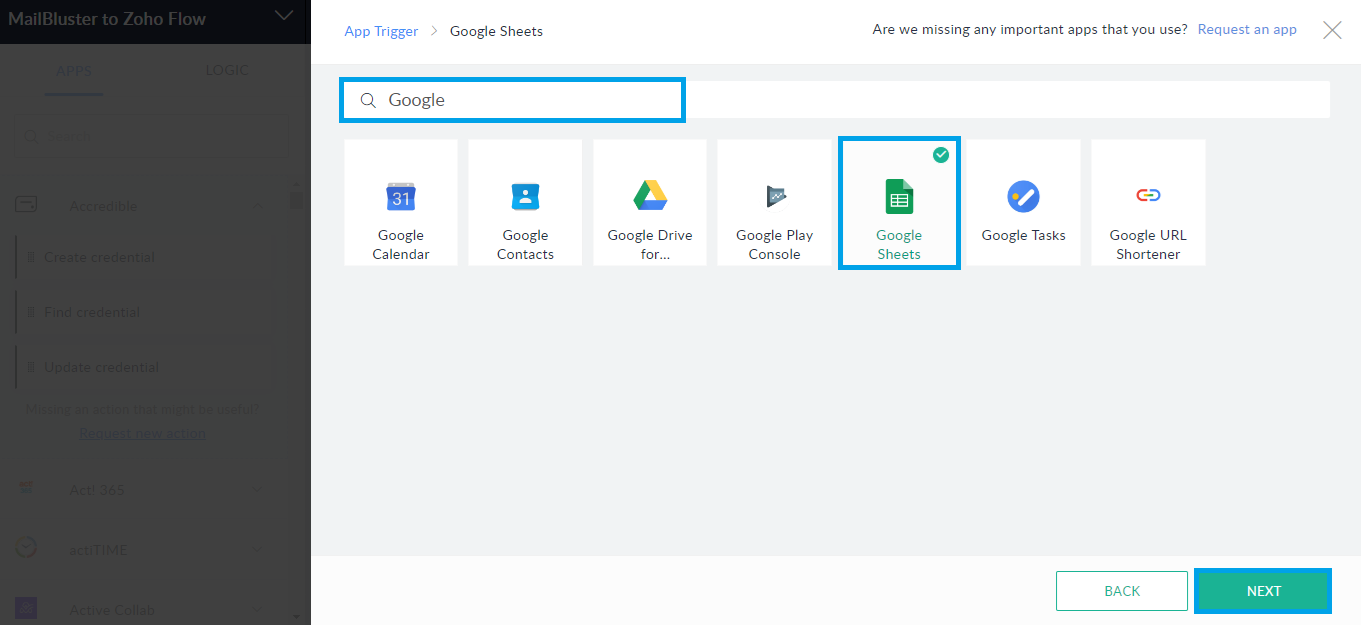Click inside the Google search field
The height and width of the screenshot is (625, 1361).
tap(512, 99)
